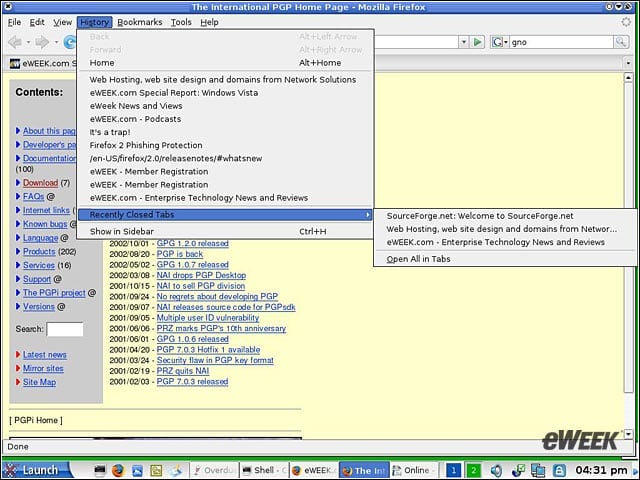Launch Firefox from the taskbar quick-launch icon

[118, 470]
